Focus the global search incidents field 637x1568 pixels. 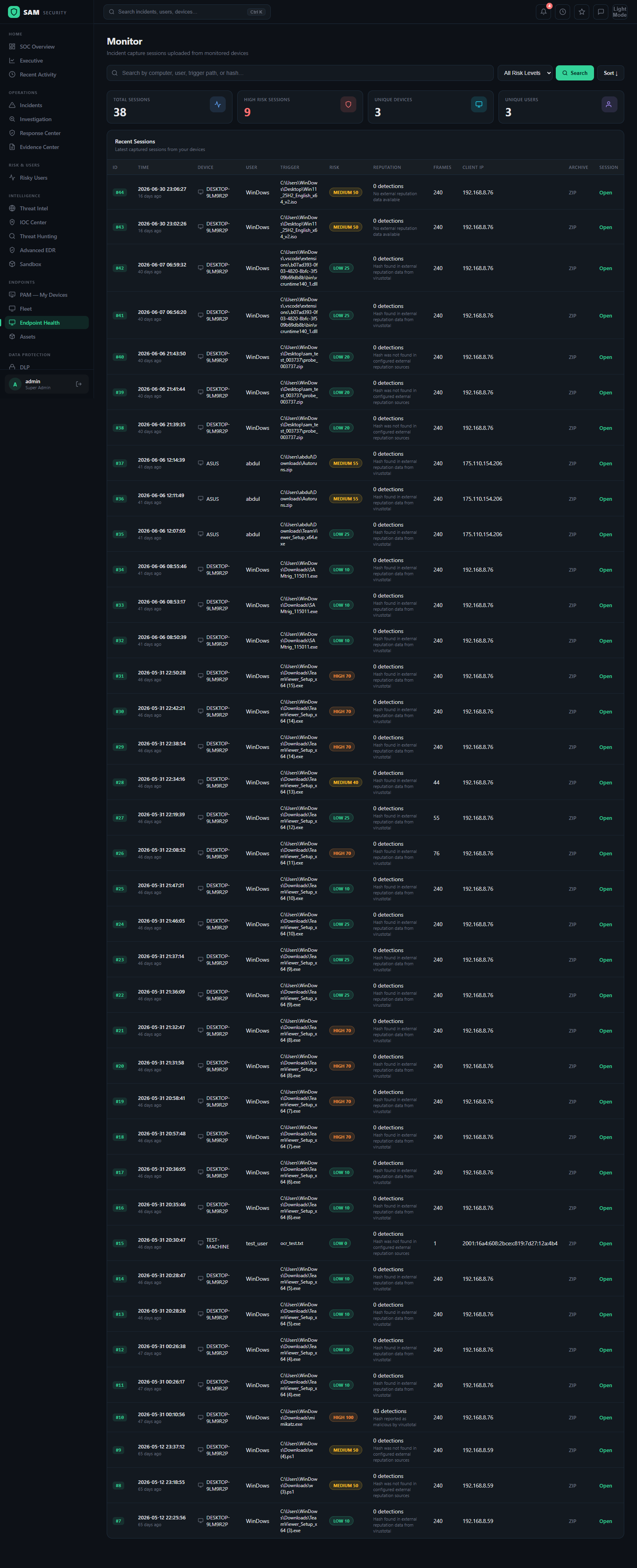click(187, 12)
